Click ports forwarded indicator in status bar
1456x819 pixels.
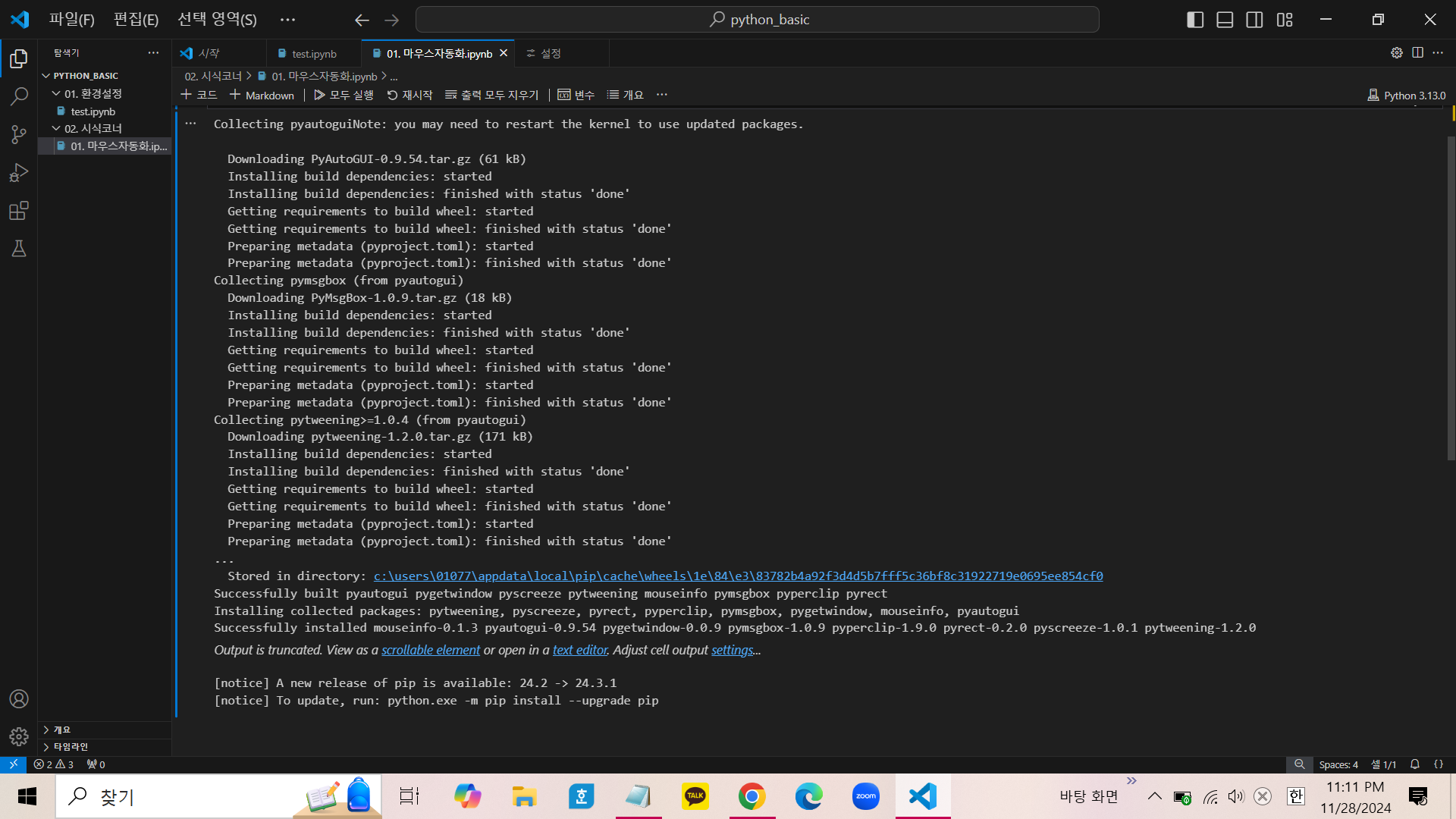click(96, 764)
